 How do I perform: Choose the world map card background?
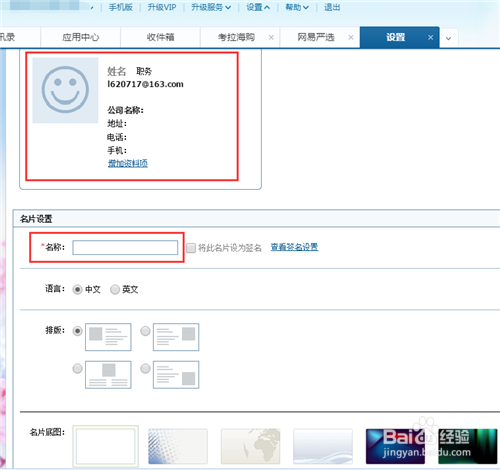[250, 446]
